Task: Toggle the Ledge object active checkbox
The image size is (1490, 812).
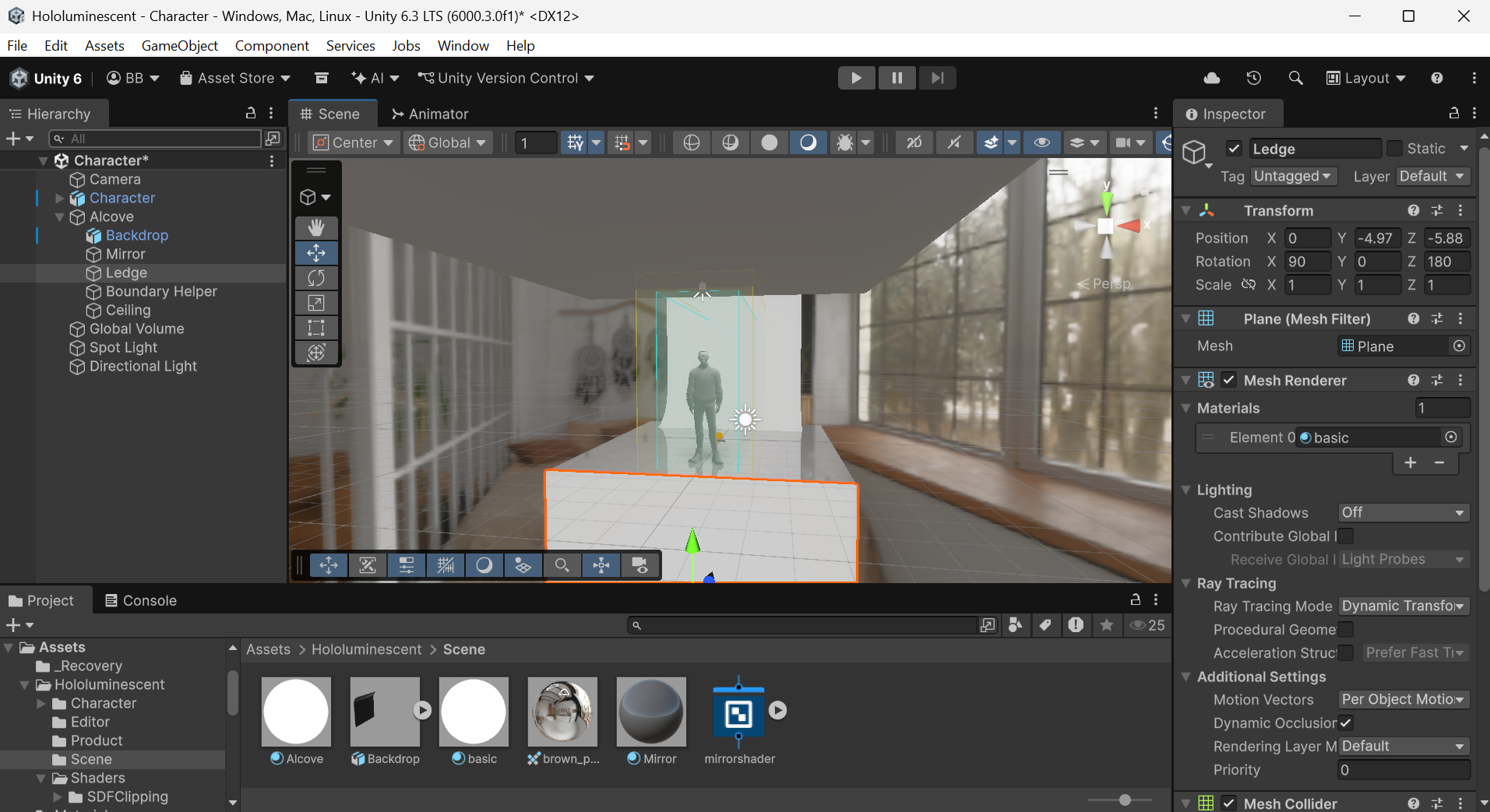Action: pyautogui.click(x=1234, y=149)
